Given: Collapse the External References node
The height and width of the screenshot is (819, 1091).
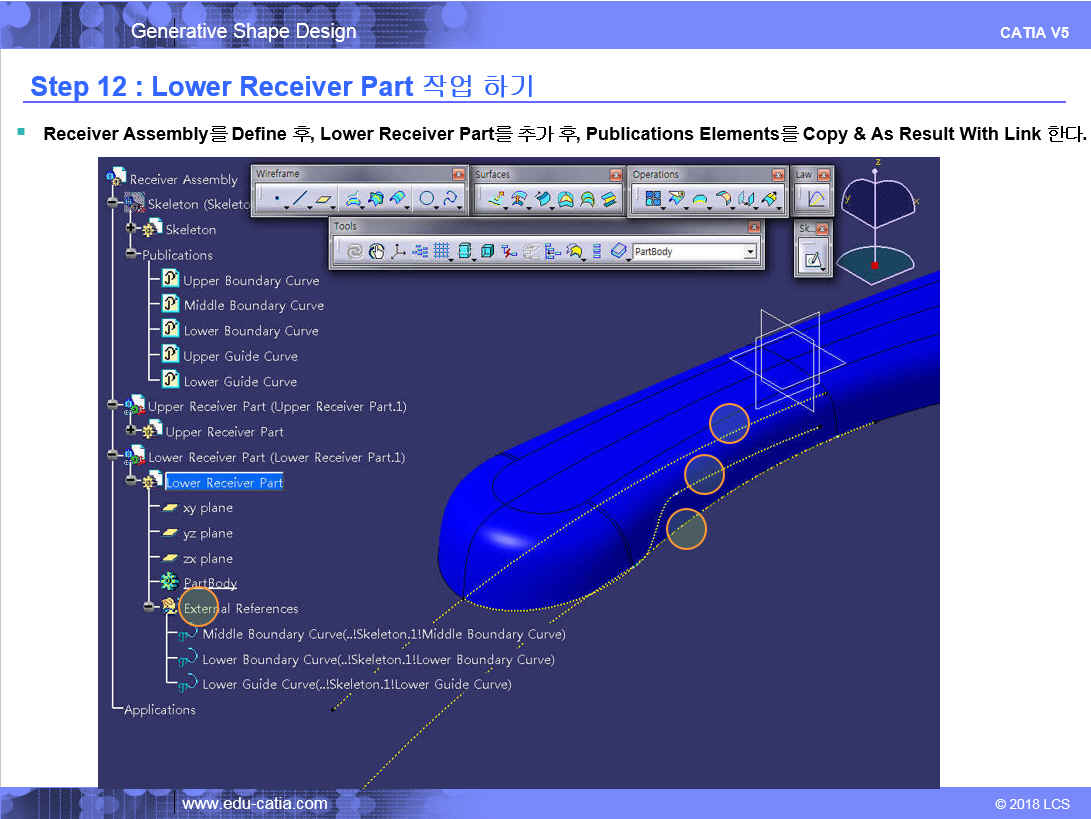Looking at the screenshot, I should point(149,608).
